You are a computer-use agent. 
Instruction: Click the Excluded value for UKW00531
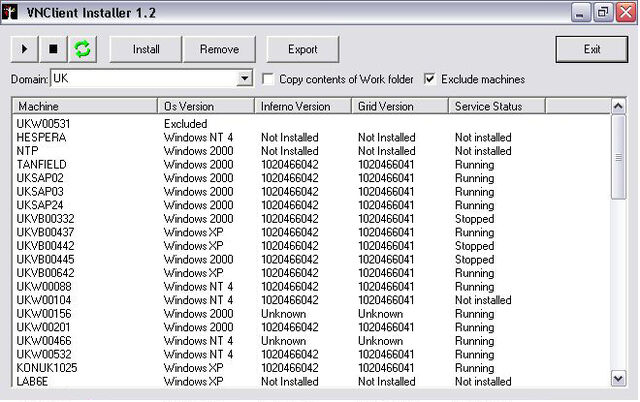coord(185,124)
